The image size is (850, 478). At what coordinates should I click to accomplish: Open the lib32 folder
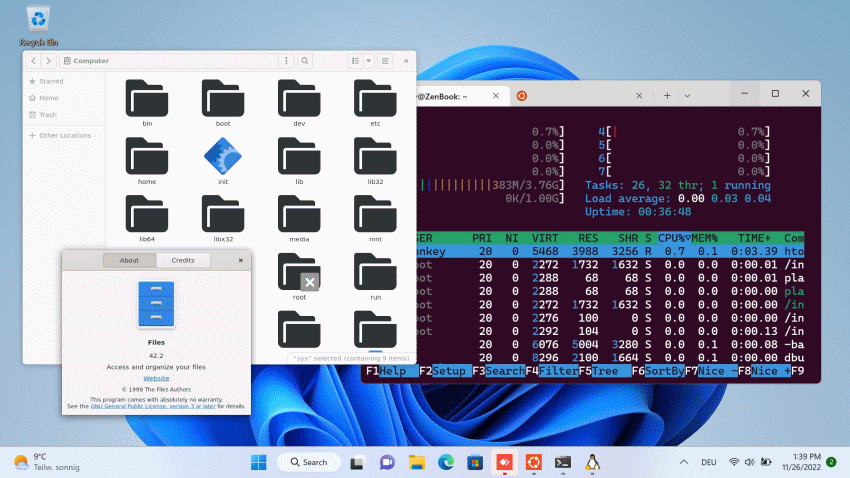pos(375,161)
